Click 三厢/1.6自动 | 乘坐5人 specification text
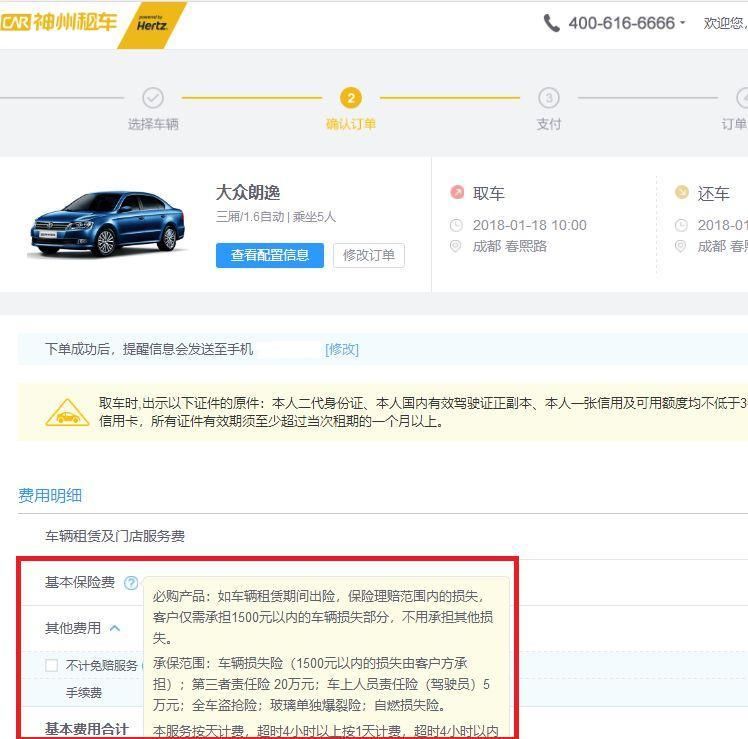The height and width of the screenshot is (739, 748). [x=276, y=217]
